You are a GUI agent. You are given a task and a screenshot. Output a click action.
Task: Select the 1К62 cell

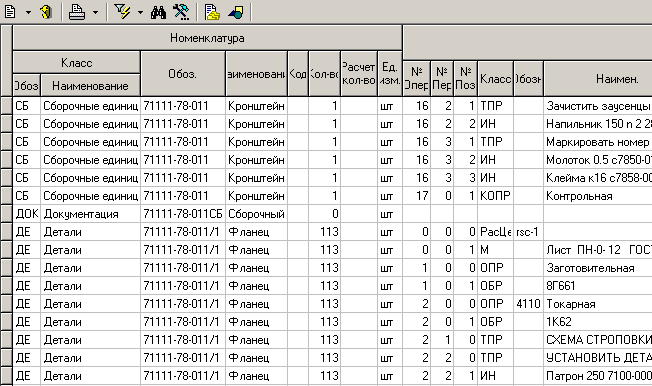coord(598,322)
